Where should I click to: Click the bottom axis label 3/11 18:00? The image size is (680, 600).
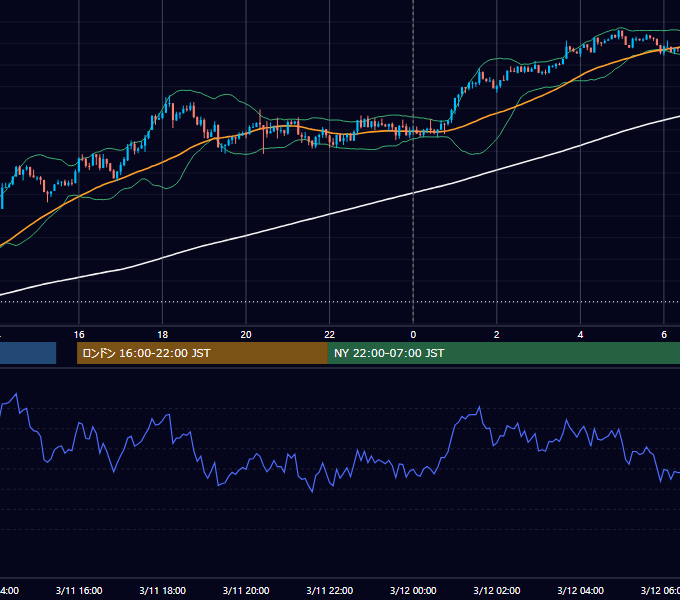[x=163, y=590]
